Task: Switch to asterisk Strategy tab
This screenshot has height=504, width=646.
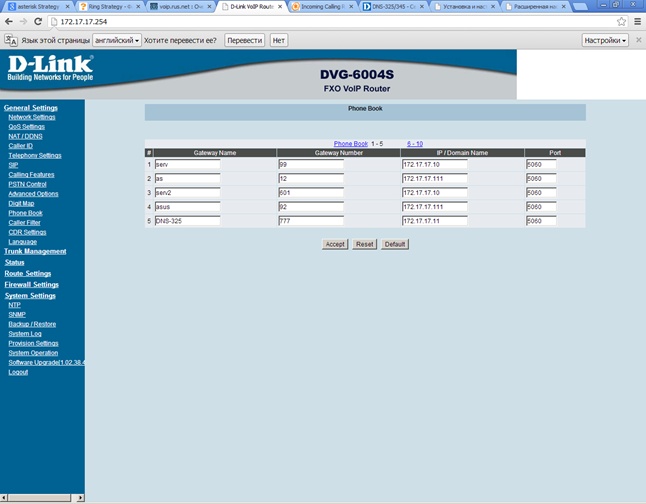Action: [38, 7]
